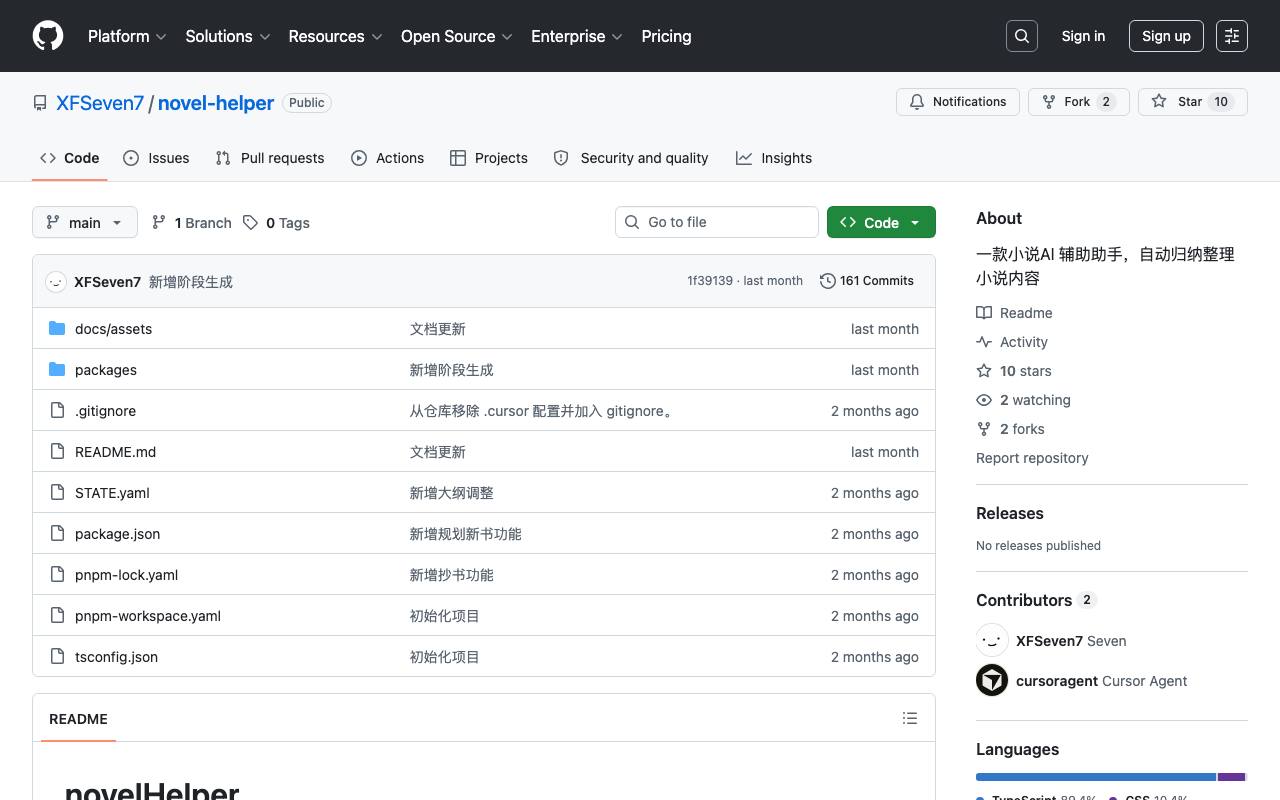The height and width of the screenshot is (800, 1280).
Task: Click the star icon beside 10 stars
Action: click(984, 371)
